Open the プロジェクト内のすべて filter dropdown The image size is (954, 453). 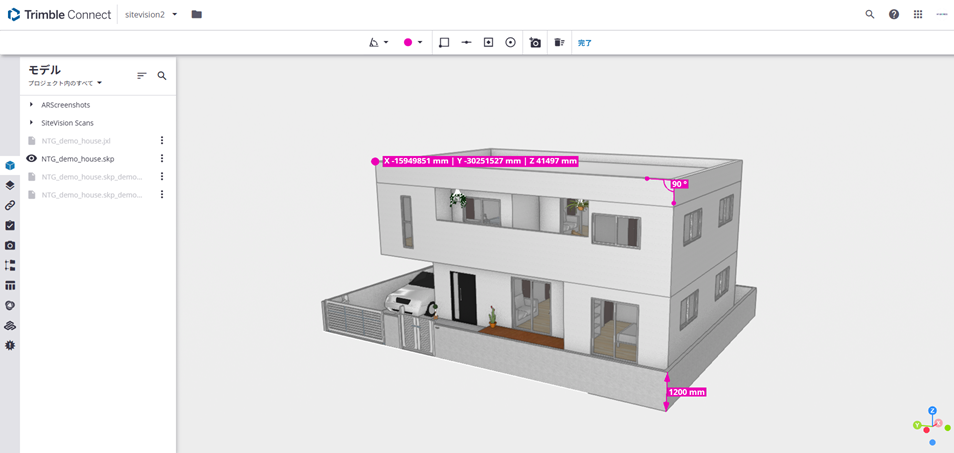[65, 83]
